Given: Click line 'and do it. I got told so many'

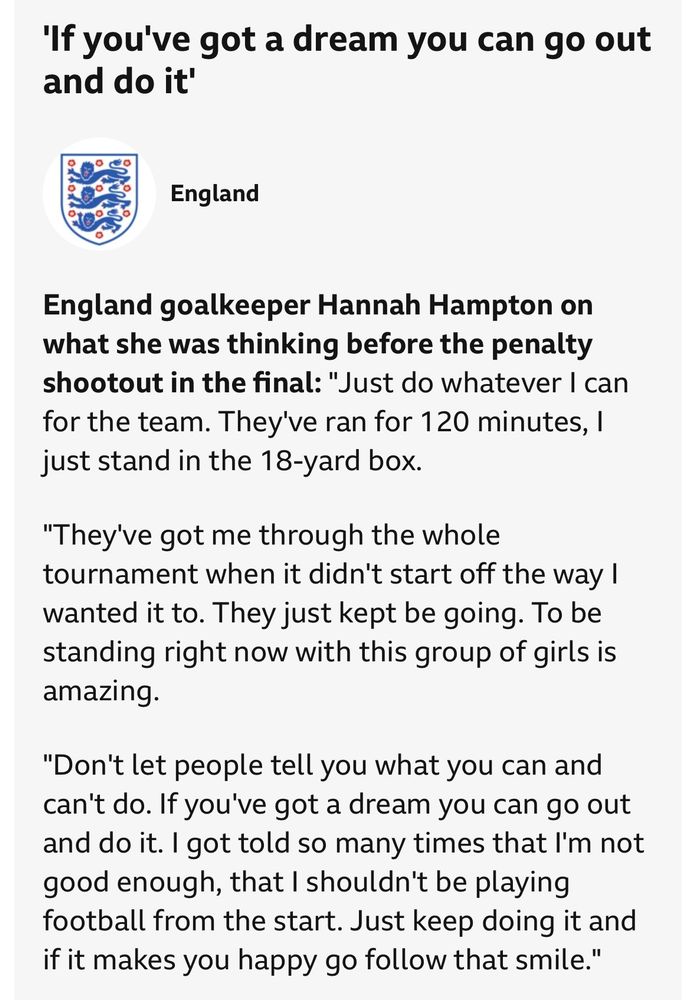Looking at the screenshot, I should coord(344,844).
